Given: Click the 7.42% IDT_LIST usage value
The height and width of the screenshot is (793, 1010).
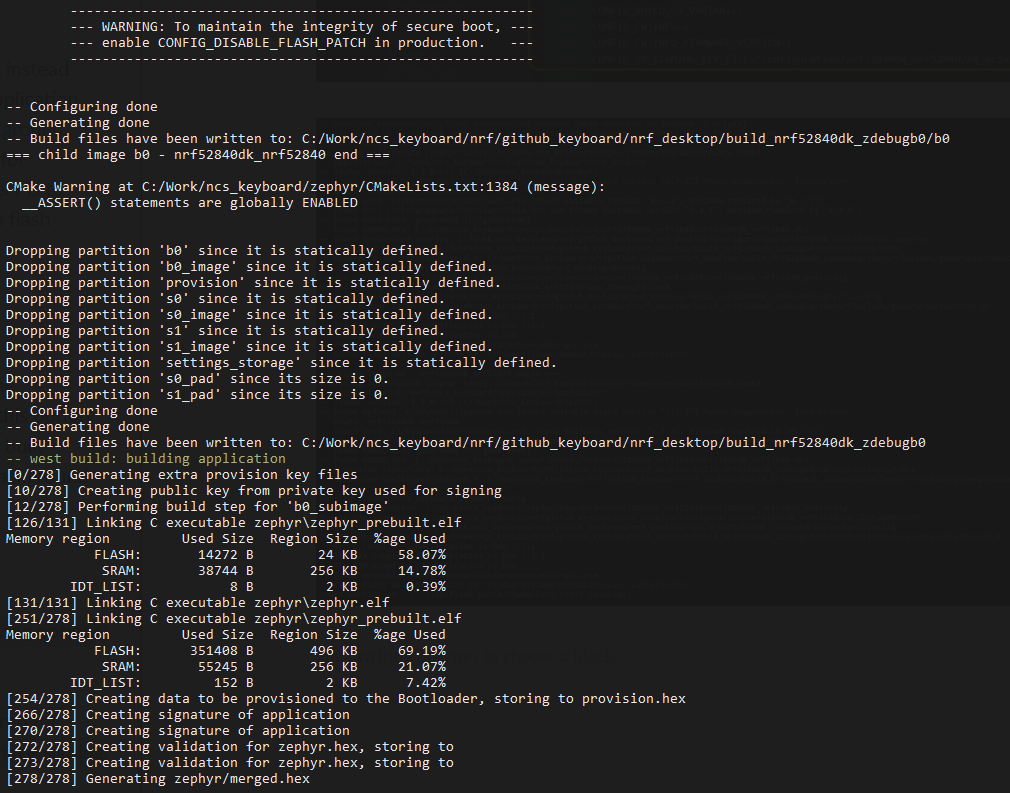Looking at the screenshot, I should (x=425, y=683).
